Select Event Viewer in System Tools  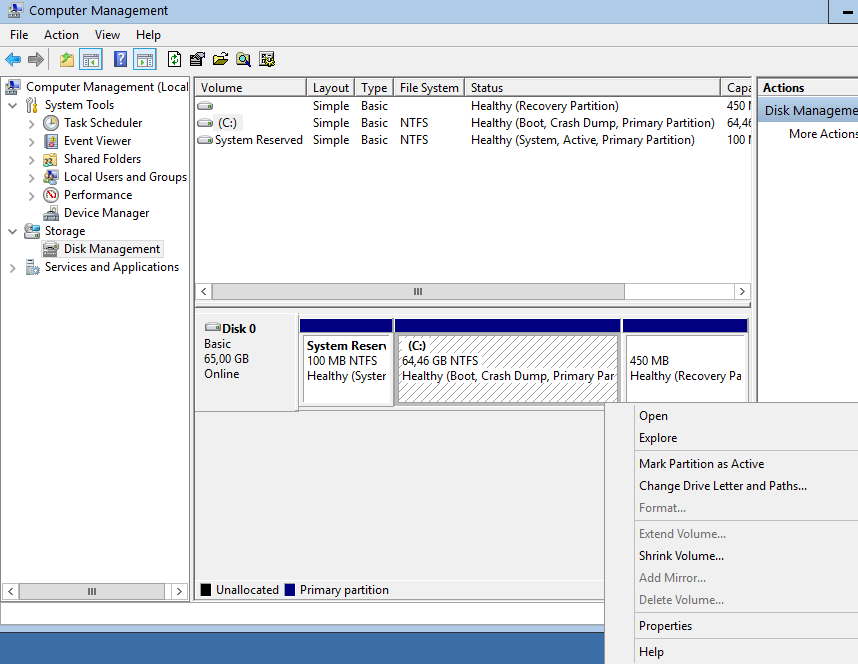(97, 141)
